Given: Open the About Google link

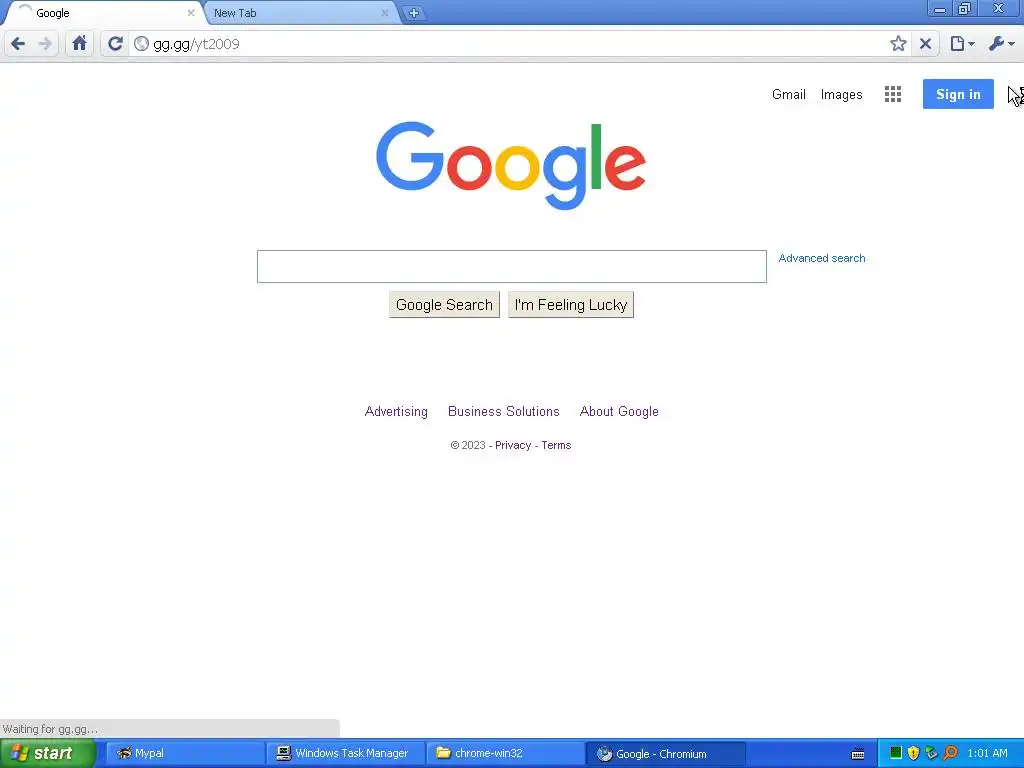Looking at the screenshot, I should 619,411.
